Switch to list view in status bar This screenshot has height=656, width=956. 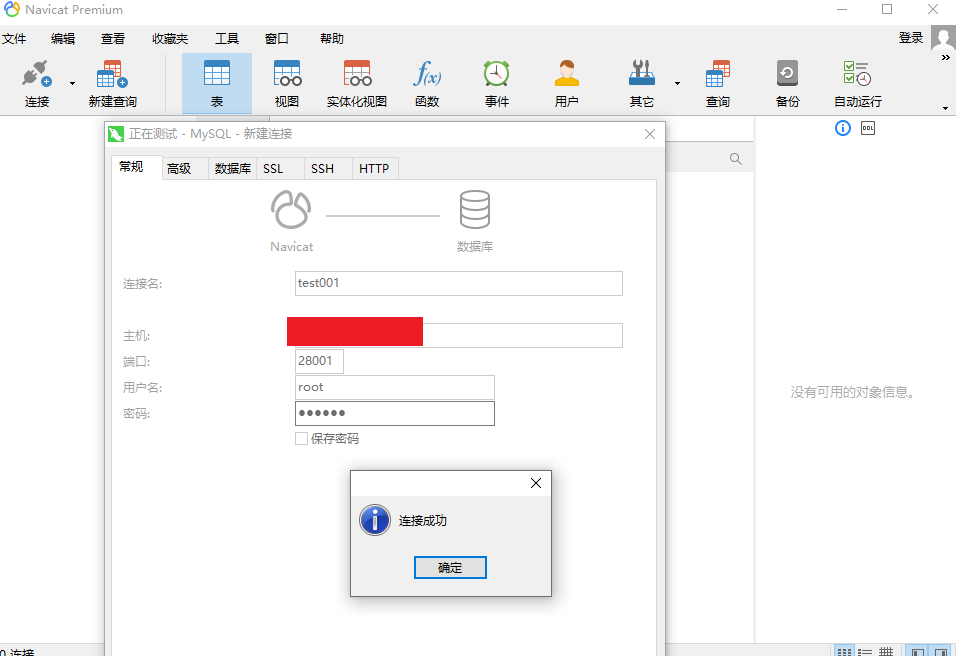click(x=865, y=651)
